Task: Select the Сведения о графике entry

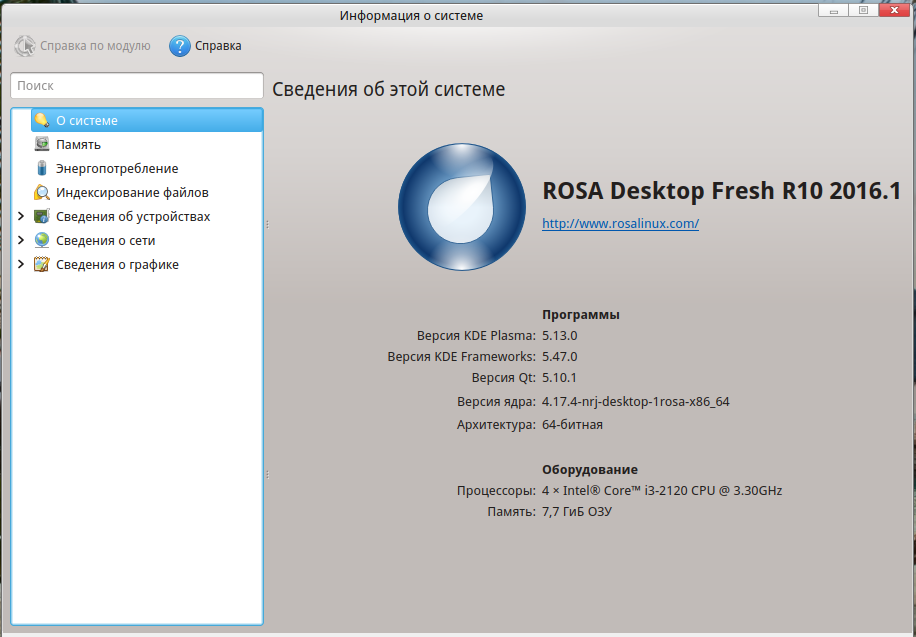Action: [117, 264]
